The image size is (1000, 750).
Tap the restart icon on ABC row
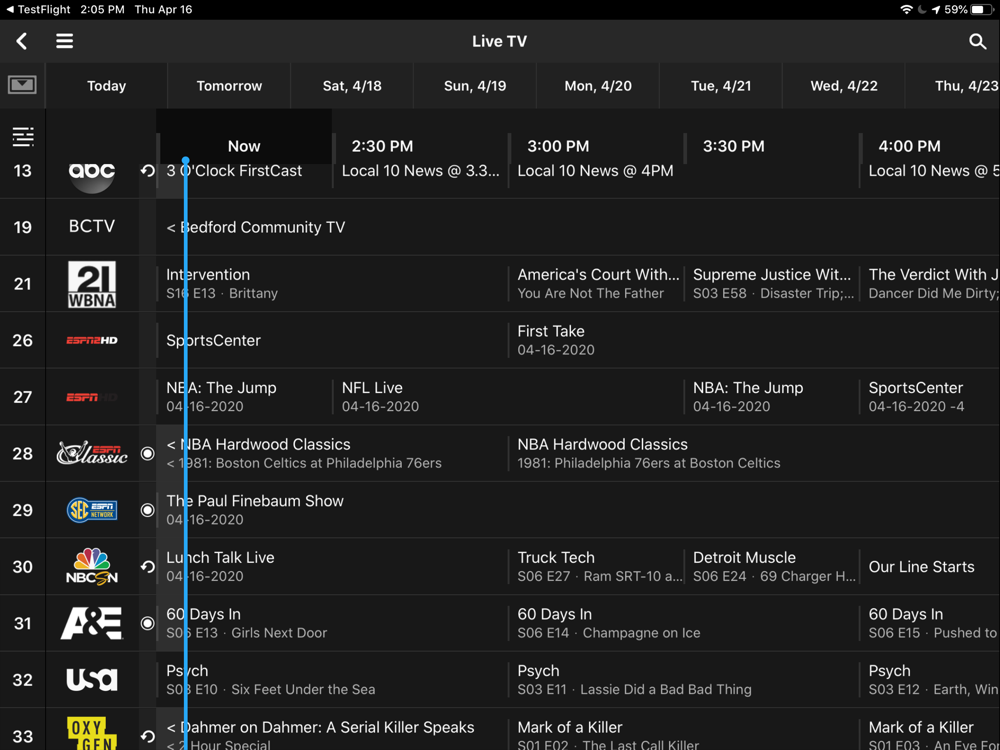(x=147, y=171)
